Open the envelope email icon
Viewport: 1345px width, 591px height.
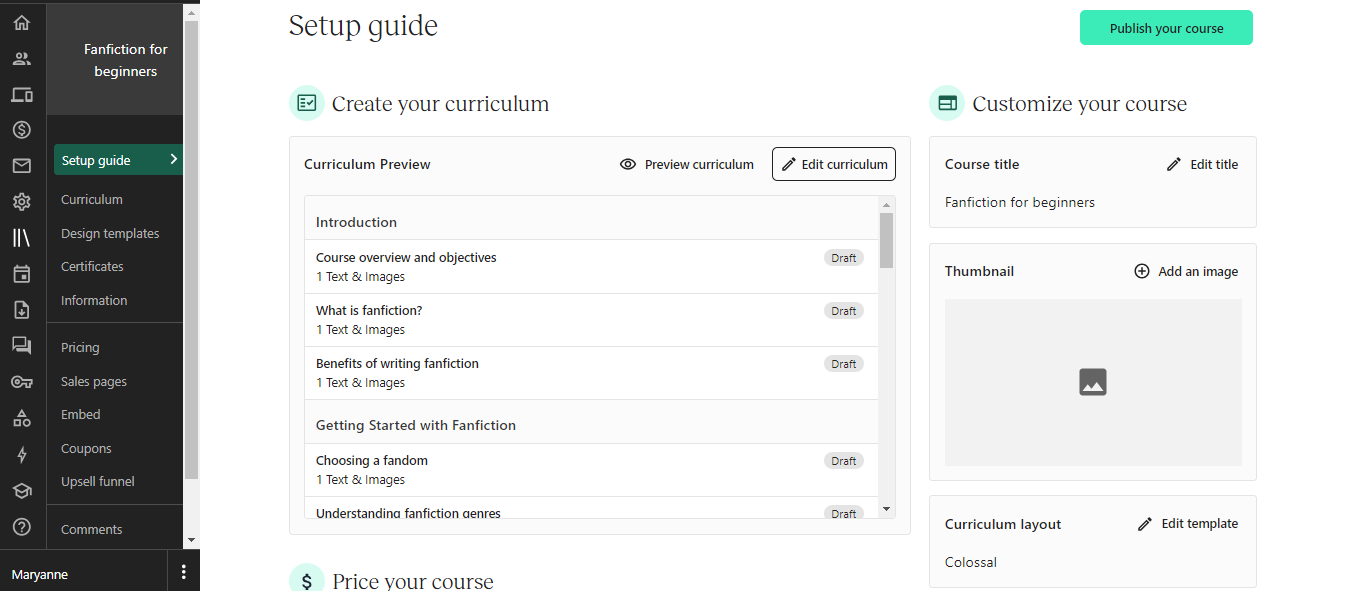point(21,166)
